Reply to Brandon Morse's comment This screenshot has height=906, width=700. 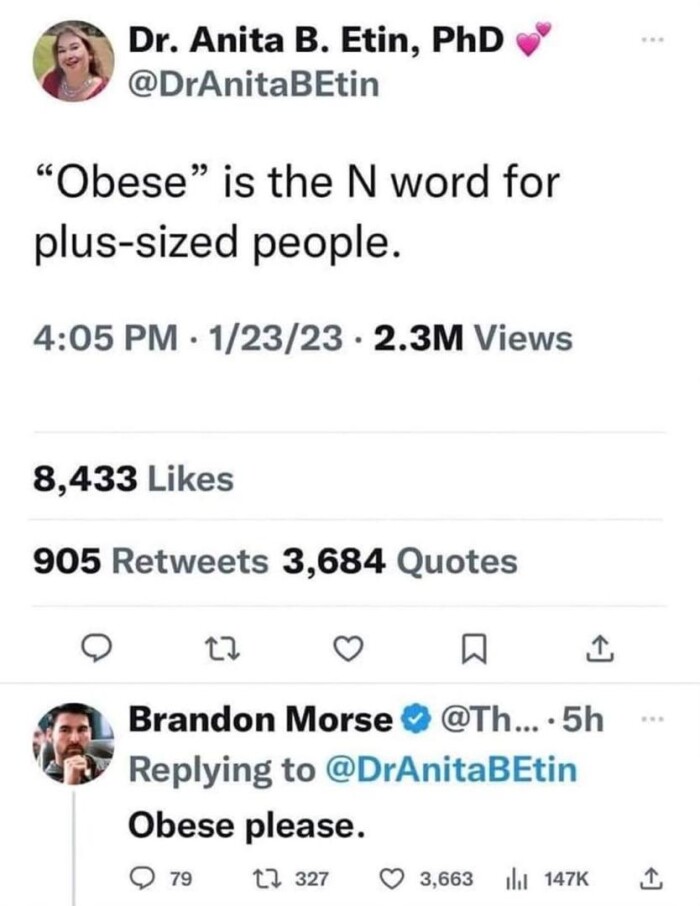[144, 879]
